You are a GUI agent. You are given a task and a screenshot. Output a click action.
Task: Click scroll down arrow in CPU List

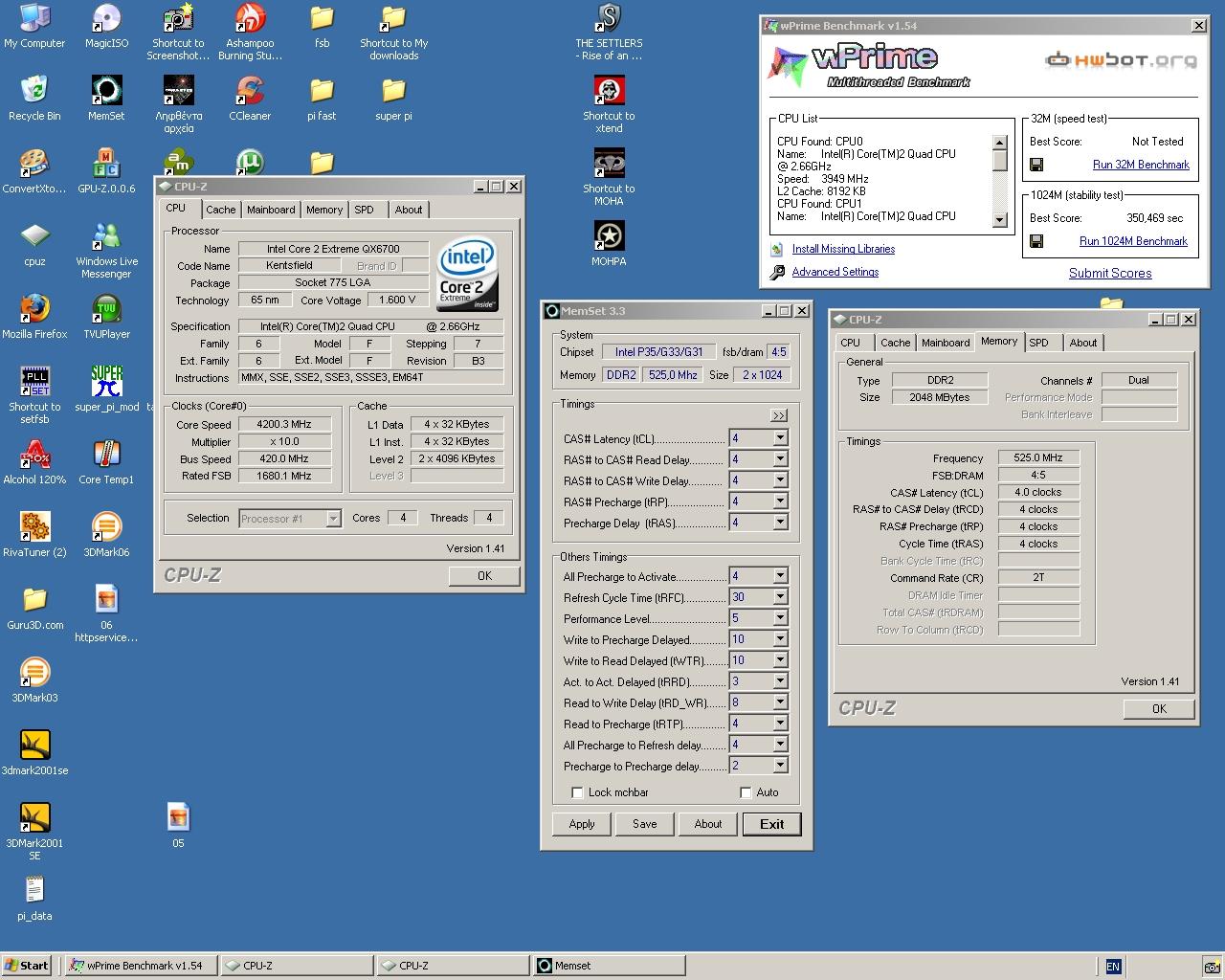[x=1000, y=219]
